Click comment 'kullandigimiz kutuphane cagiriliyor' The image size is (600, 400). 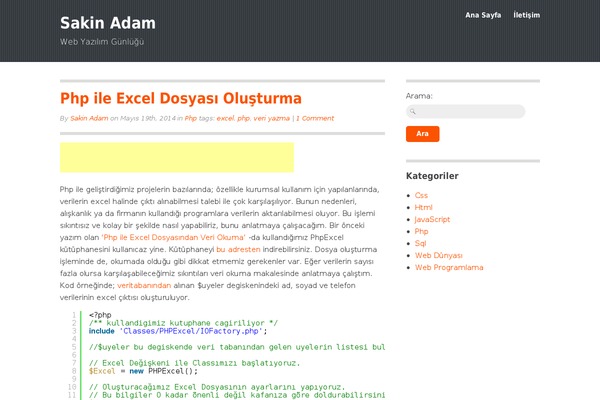(183, 323)
